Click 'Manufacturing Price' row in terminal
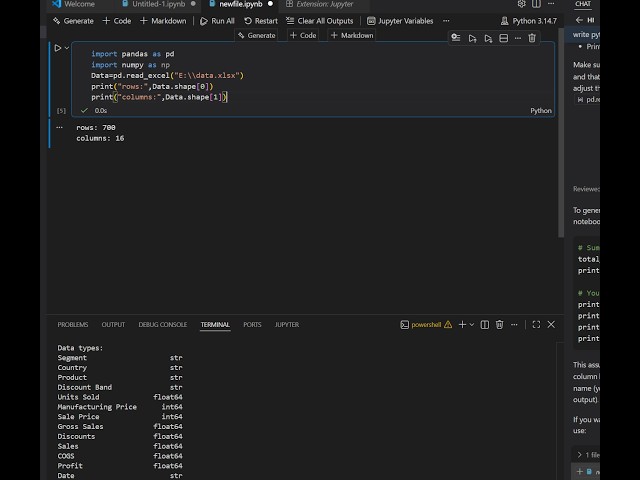This screenshot has width=640, height=480. [x=120, y=407]
